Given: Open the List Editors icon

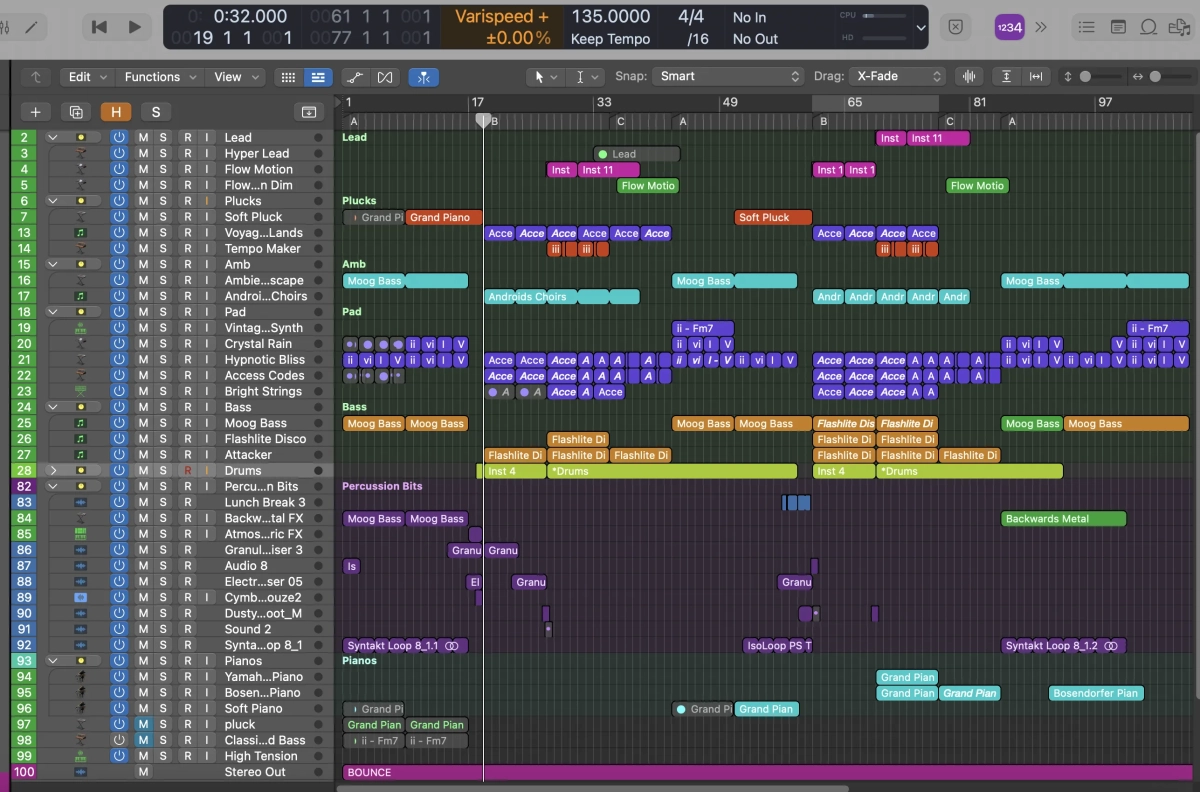Looking at the screenshot, I should (x=1086, y=27).
